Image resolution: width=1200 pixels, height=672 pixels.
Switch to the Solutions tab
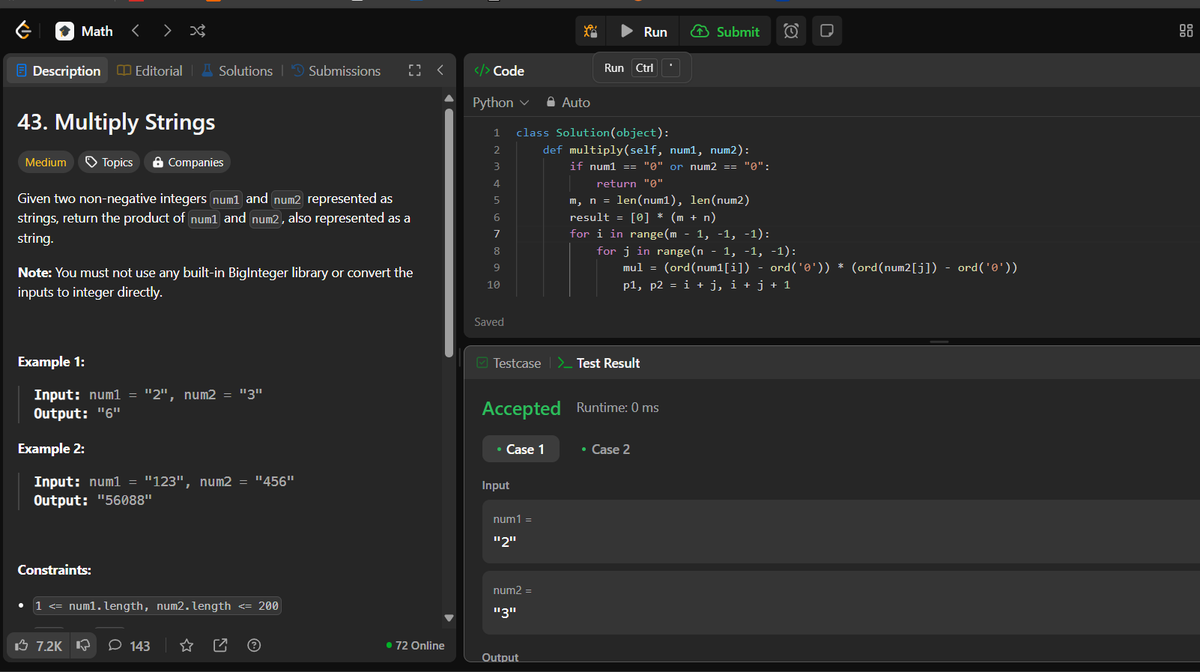click(237, 71)
